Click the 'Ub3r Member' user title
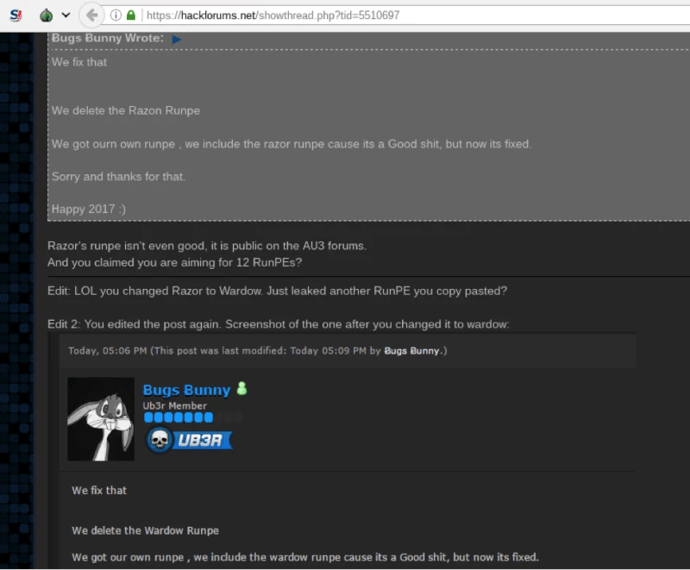The image size is (690, 570). pos(175,406)
